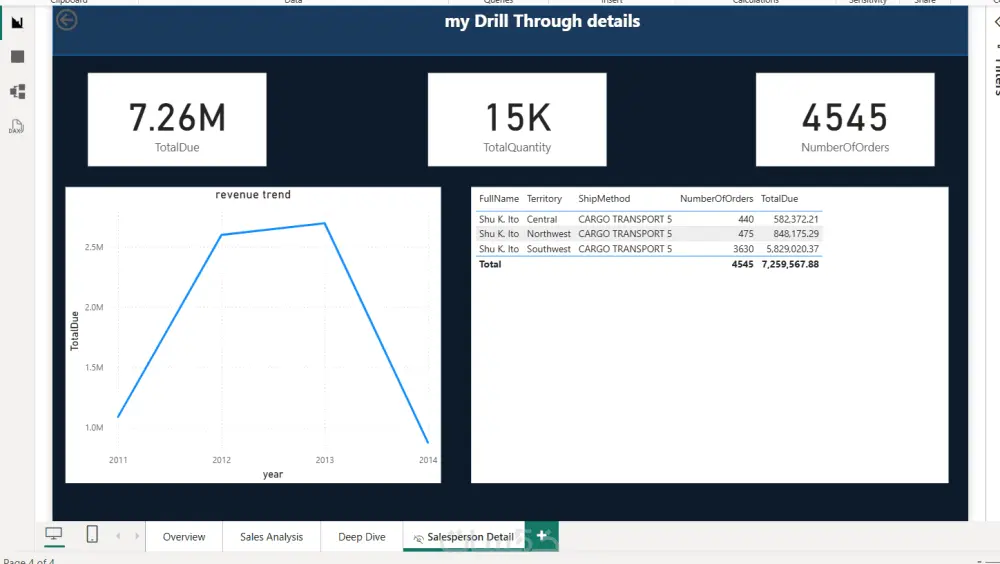Click Shu K. Ito in Central row
Image resolution: width=1000 pixels, height=564 pixels.
click(499, 219)
